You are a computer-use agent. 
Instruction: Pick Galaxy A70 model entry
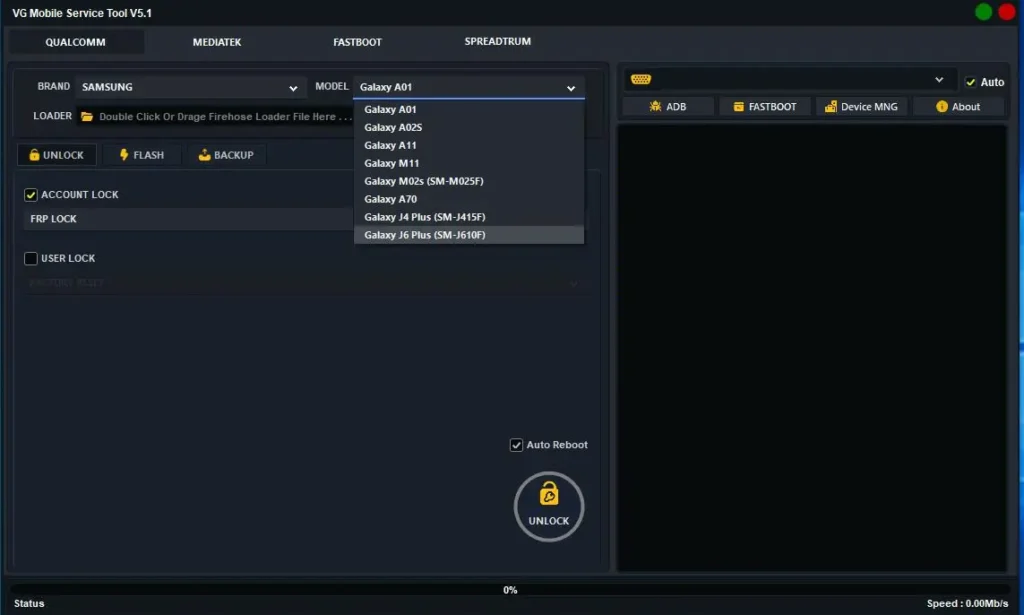[469, 199]
